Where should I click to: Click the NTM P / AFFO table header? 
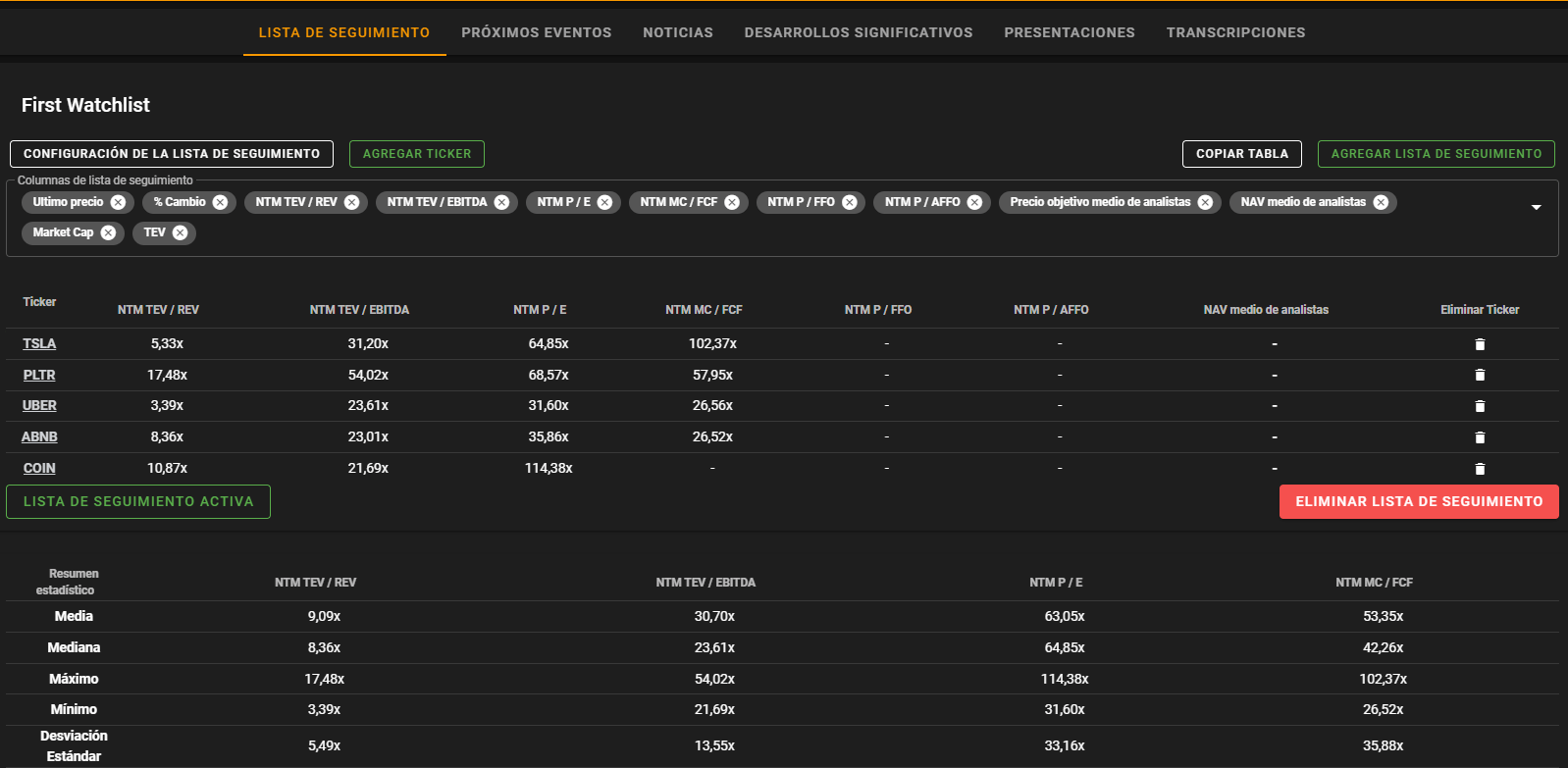pyautogui.click(x=1051, y=310)
